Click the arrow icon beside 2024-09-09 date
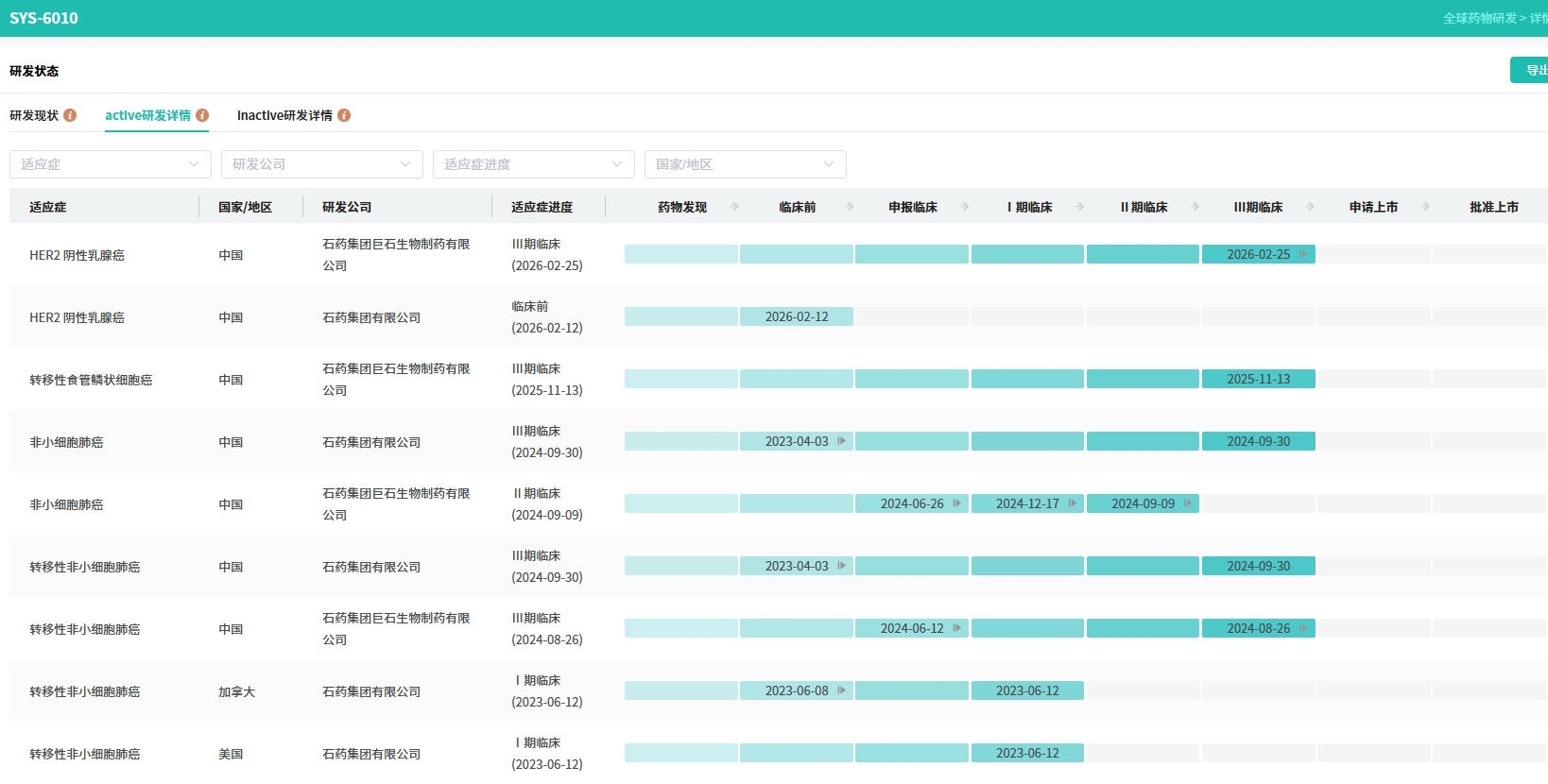This screenshot has height=784, width=1548. point(1188,503)
